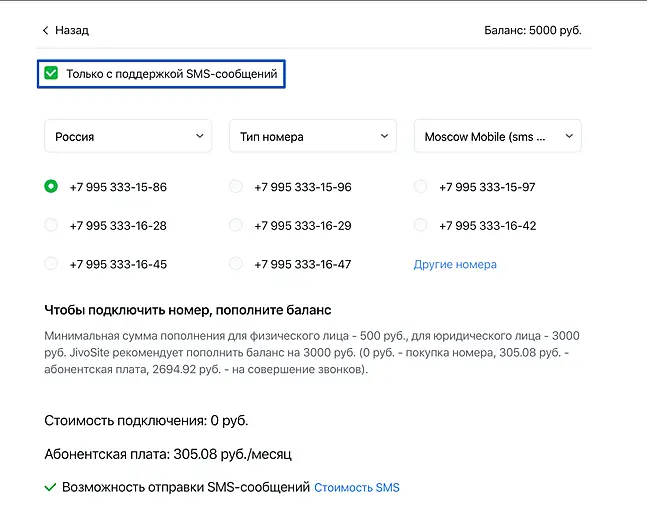Pick number +7 995 333-16-45
Screen dimensions: 647x514
pos(51,264)
